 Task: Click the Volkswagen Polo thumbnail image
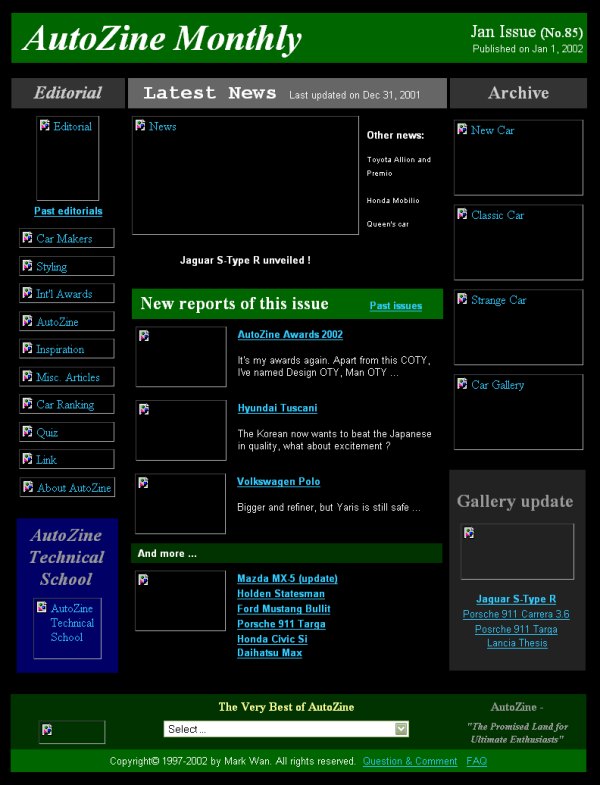(x=180, y=504)
